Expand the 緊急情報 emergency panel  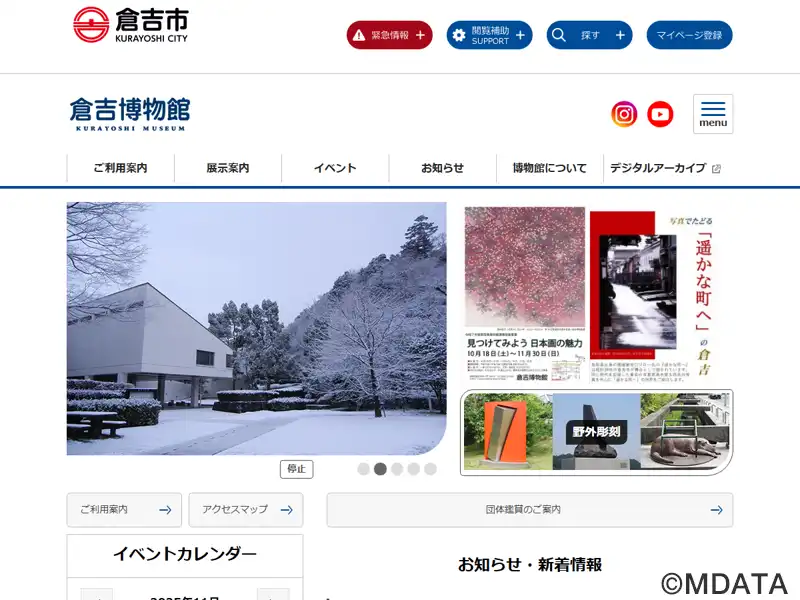pyautogui.click(x=390, y=35)
